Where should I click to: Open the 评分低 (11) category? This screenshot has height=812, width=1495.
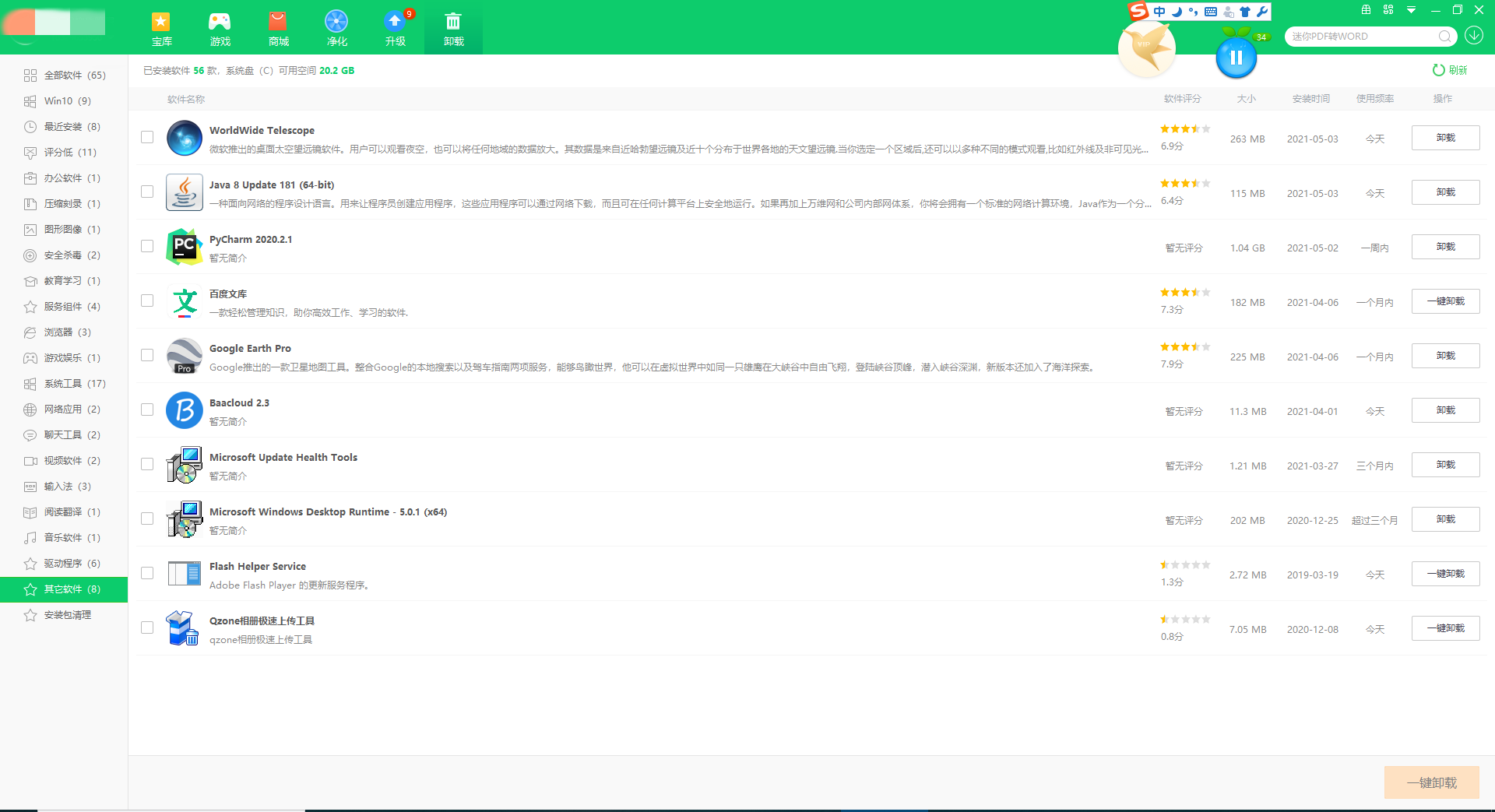tap(64, 153)
